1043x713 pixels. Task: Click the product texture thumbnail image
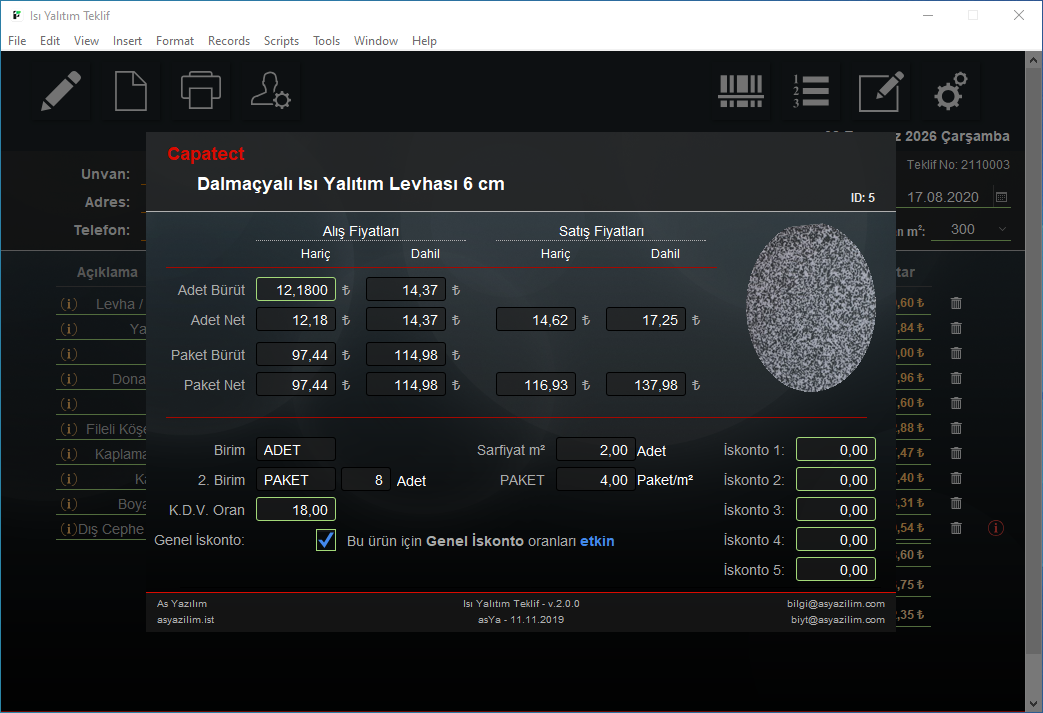tap(811, 307)
